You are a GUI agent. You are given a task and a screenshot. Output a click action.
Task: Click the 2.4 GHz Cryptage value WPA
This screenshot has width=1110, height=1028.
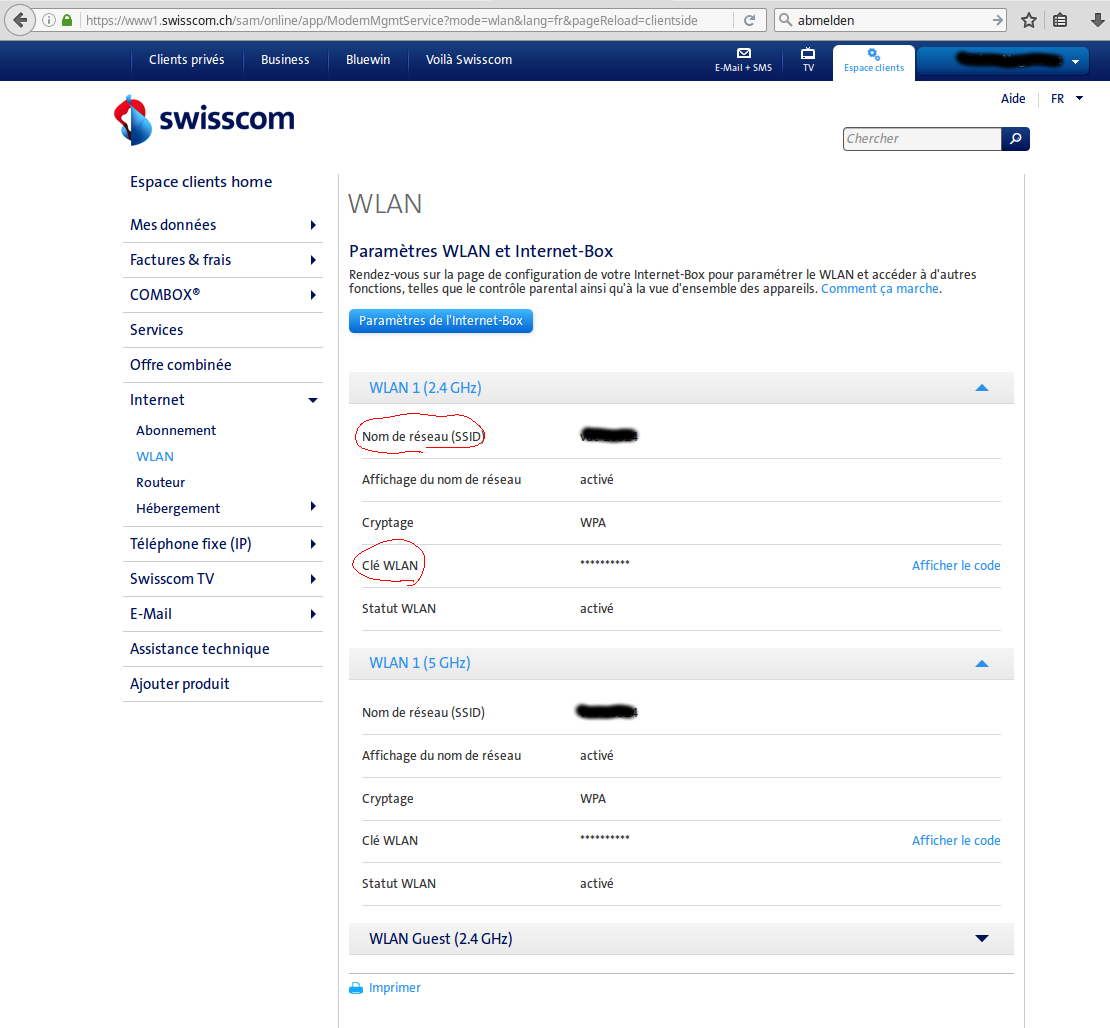(x=593, y=522)
